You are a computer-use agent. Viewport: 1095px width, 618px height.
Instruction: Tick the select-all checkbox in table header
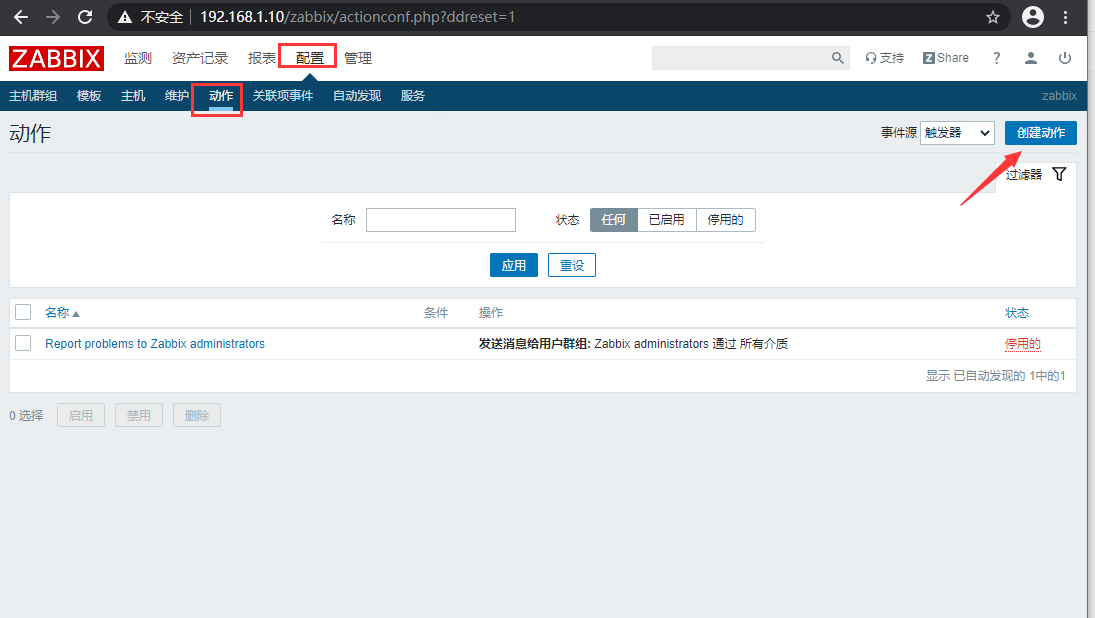(23, 312)
